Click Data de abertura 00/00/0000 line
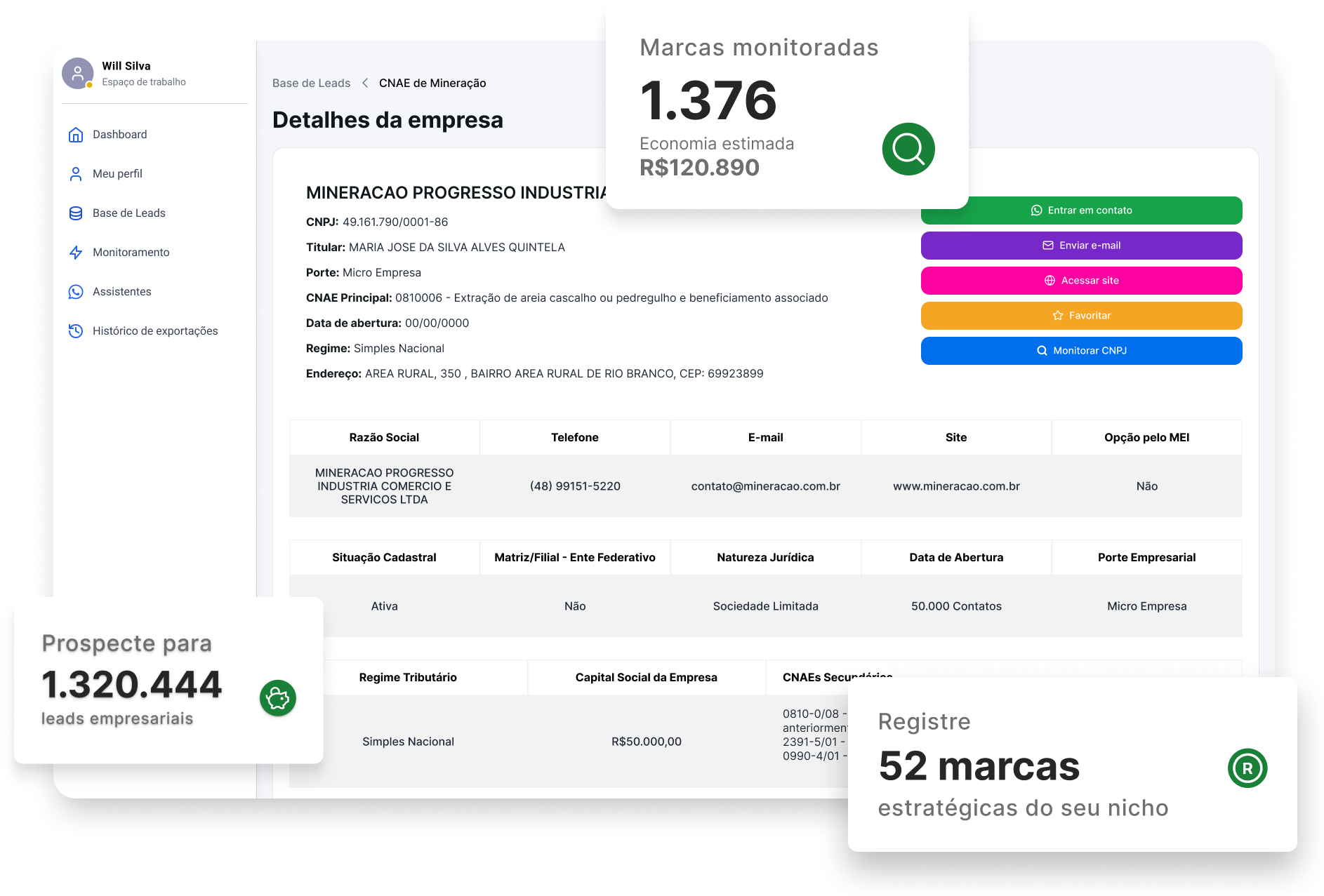Image resolution: width=1324 pixels, height=896 pixels. click(388, 323)
